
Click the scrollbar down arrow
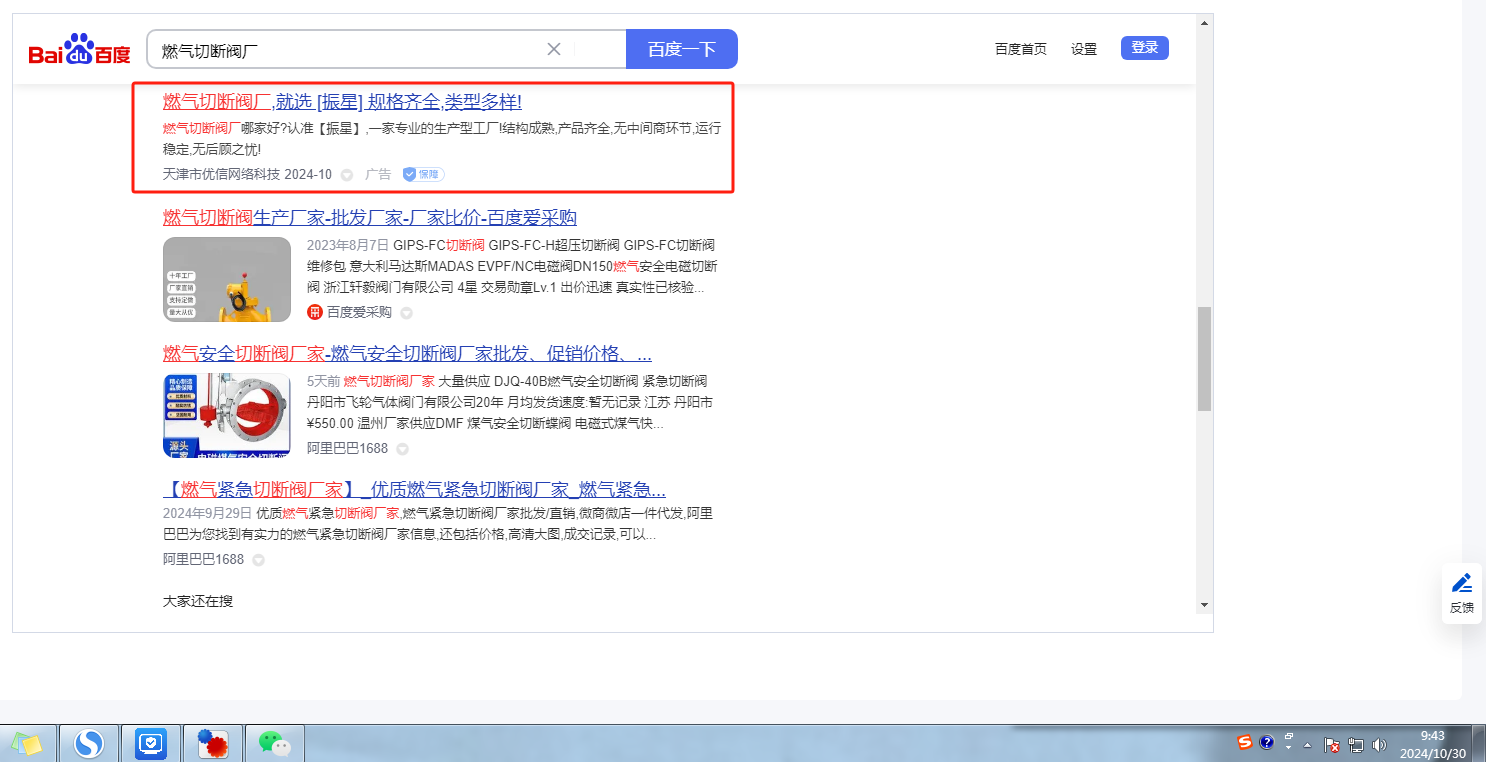tap(1204, 605)
